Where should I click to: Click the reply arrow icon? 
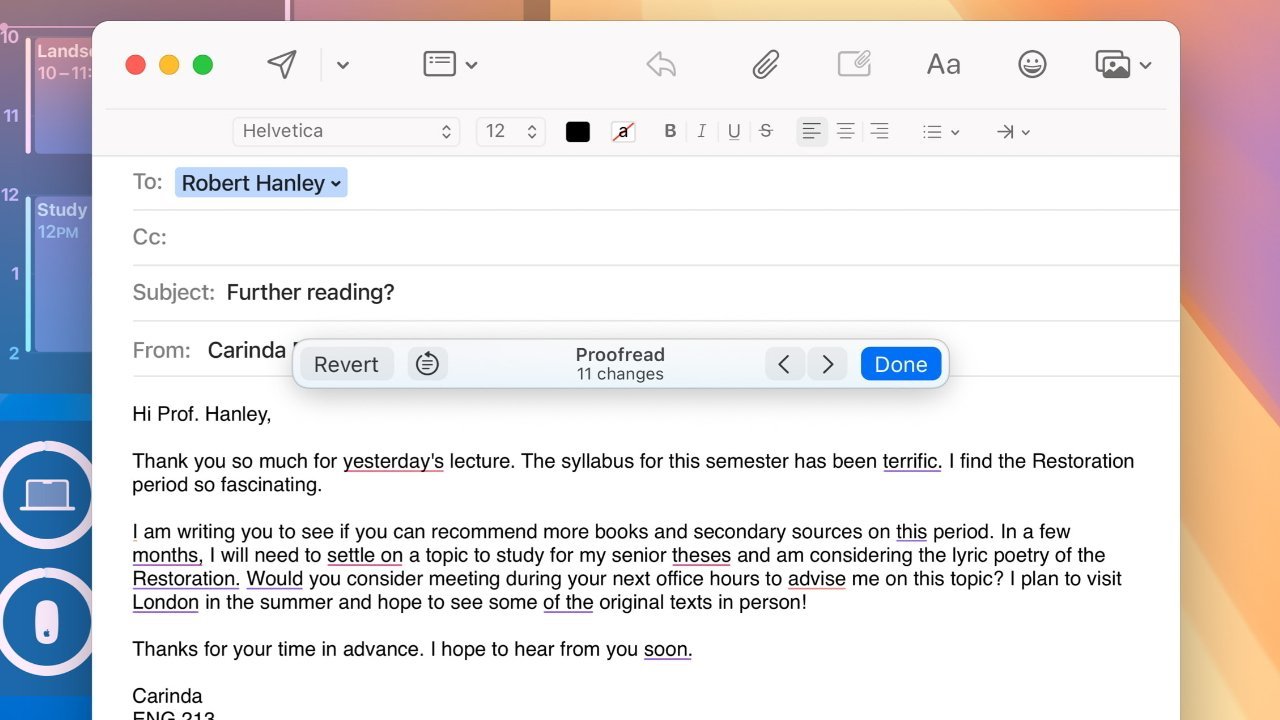click(x=661, y=65)
